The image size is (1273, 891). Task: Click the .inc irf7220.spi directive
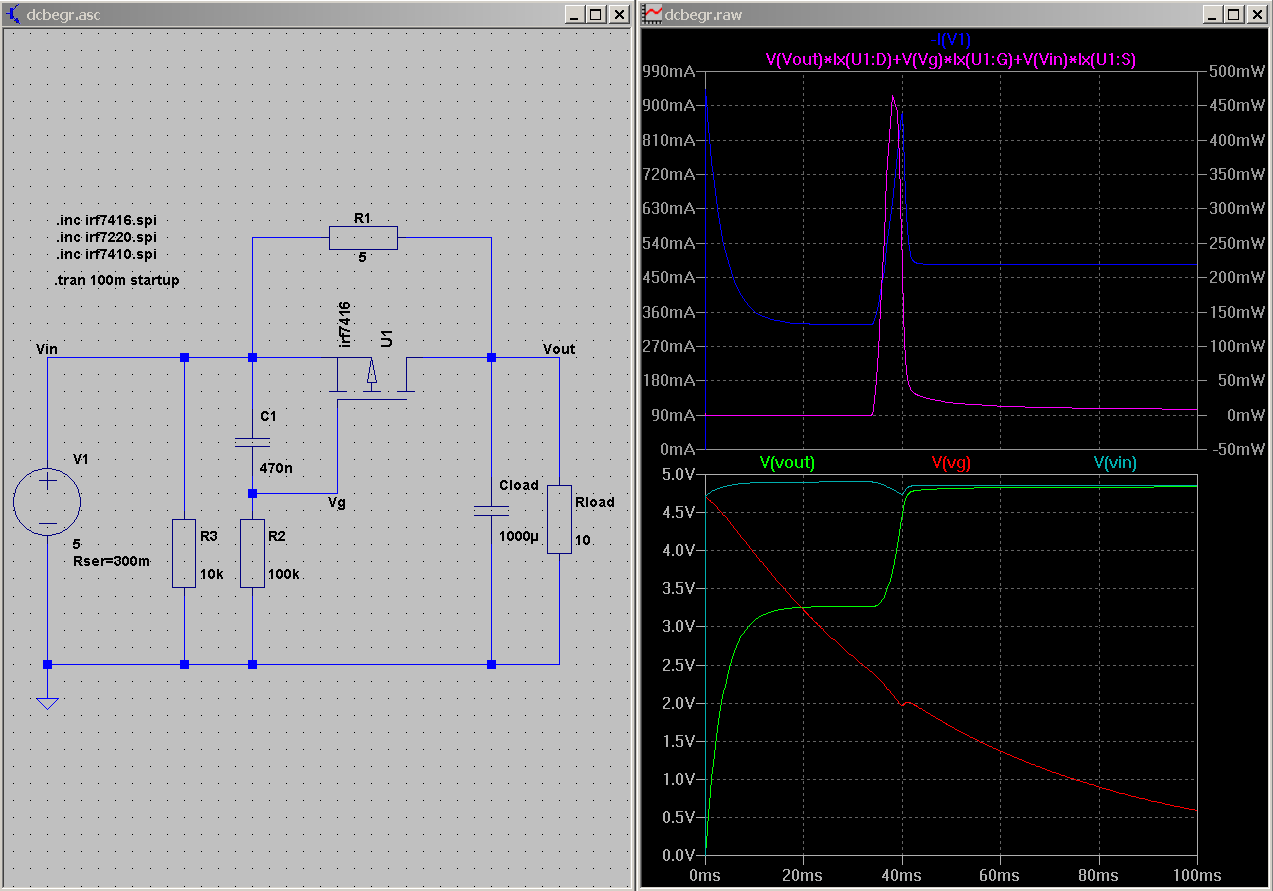[106, 237]
